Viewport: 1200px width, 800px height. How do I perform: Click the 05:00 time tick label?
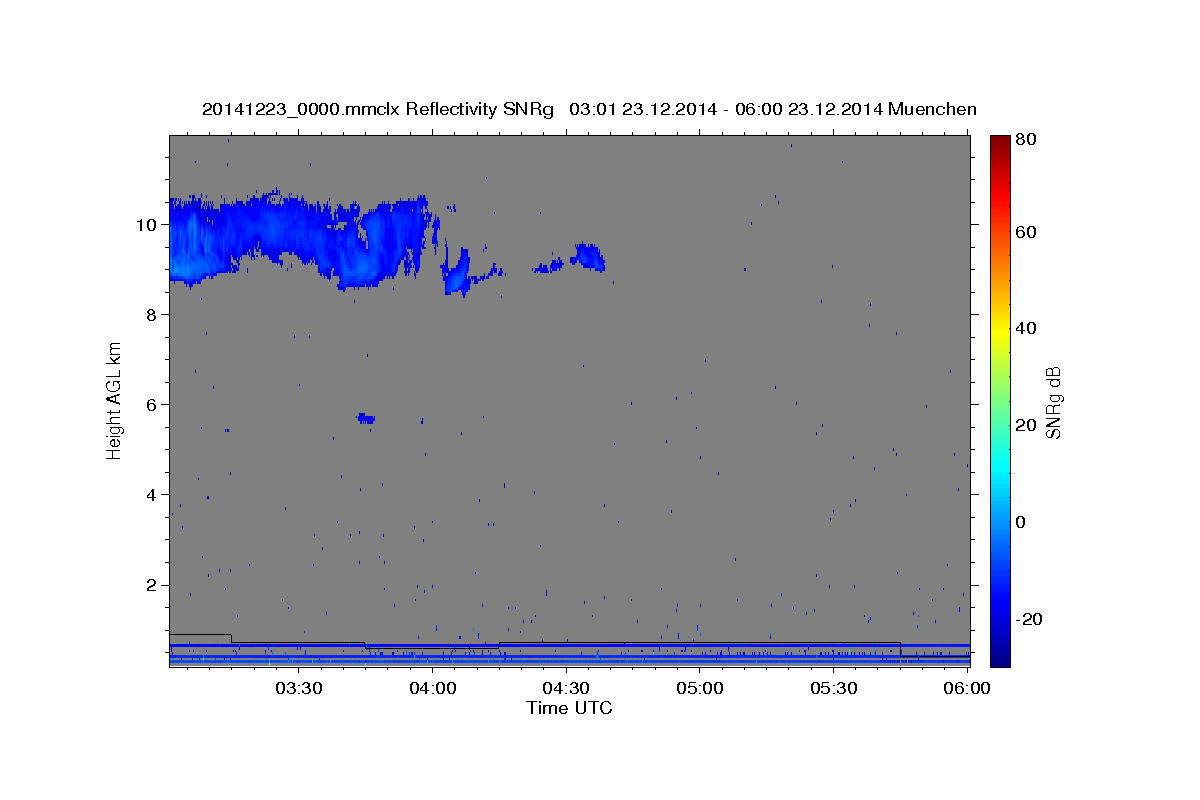click(x=700, y=688)
